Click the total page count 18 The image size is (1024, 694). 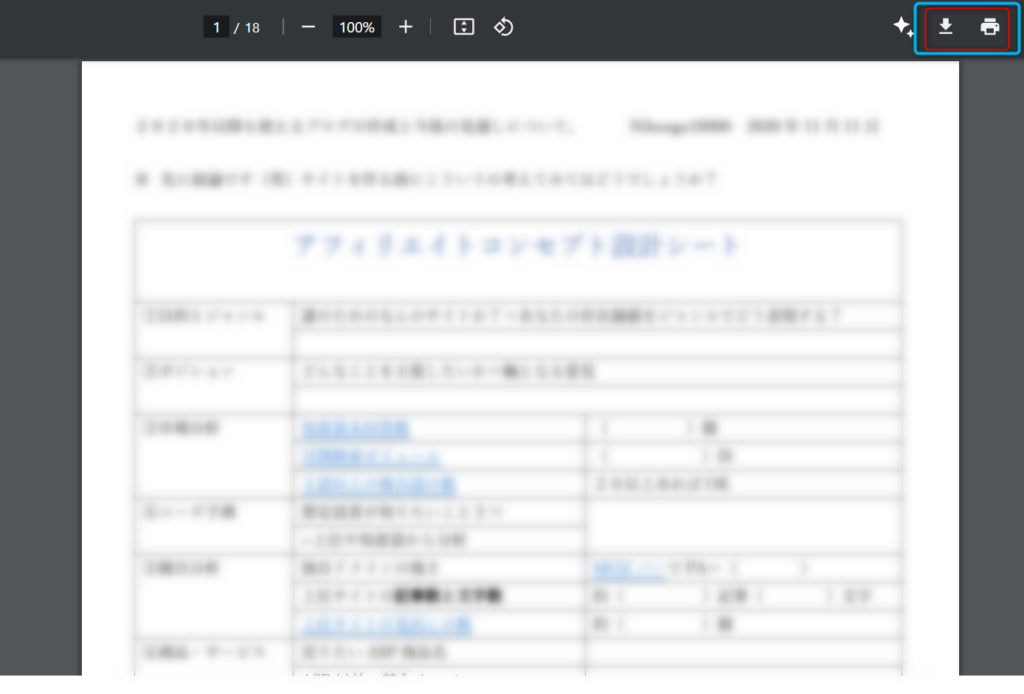pyautogui.click(x=252, y=27)
